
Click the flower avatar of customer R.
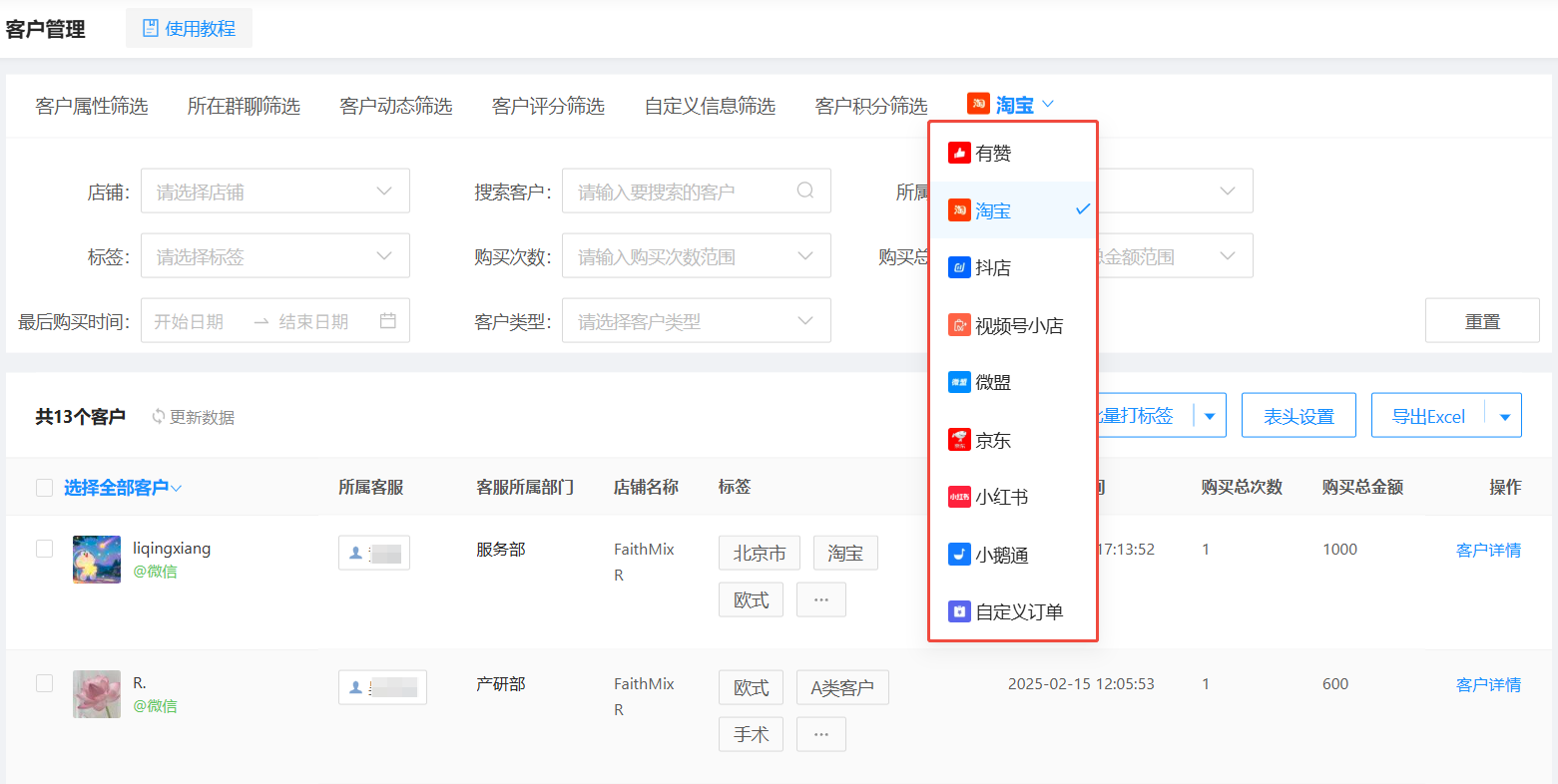point(97,694)
